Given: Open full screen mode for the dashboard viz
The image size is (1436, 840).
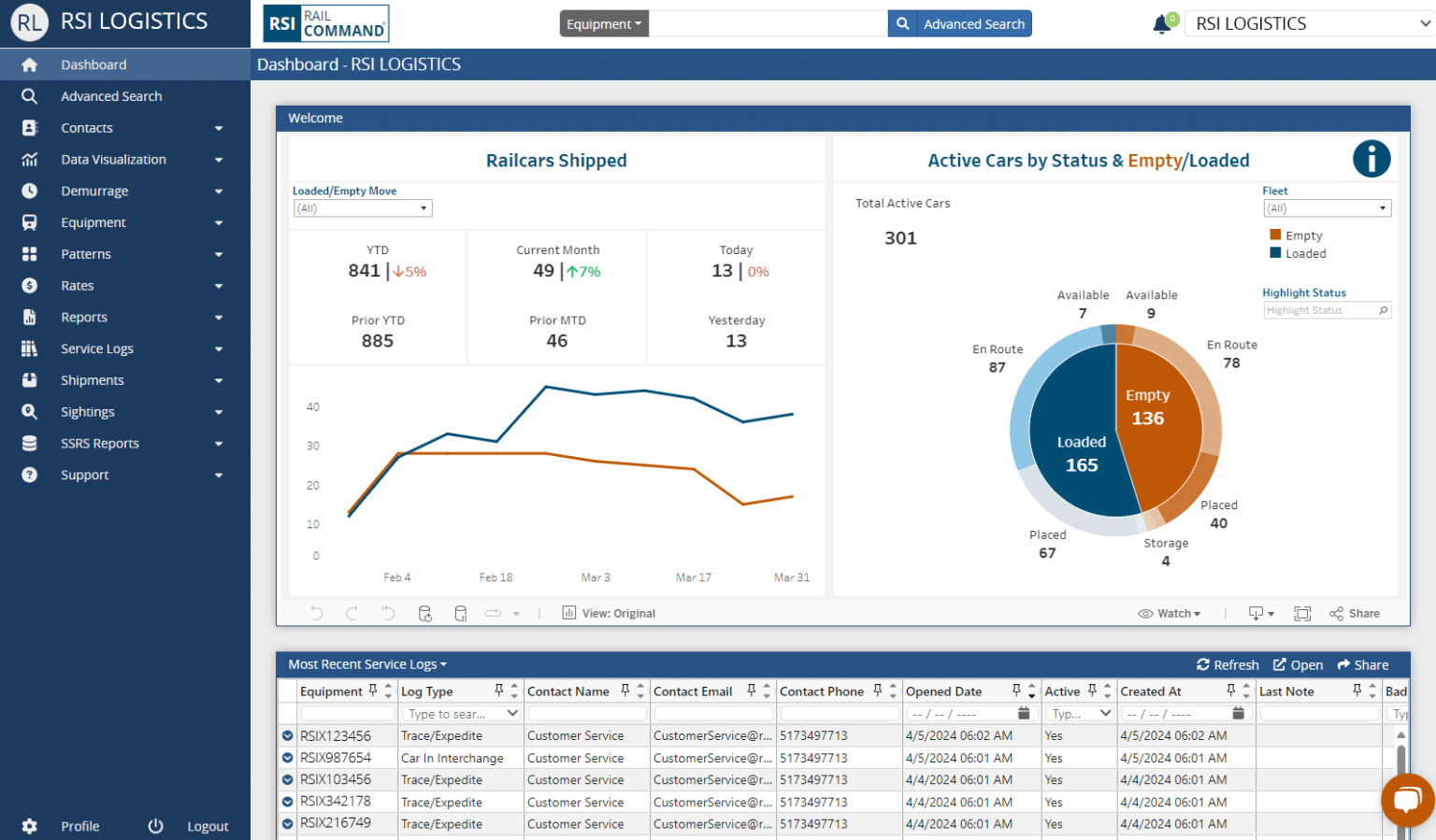Looking at the screenshot, I should pos(1302,613).
